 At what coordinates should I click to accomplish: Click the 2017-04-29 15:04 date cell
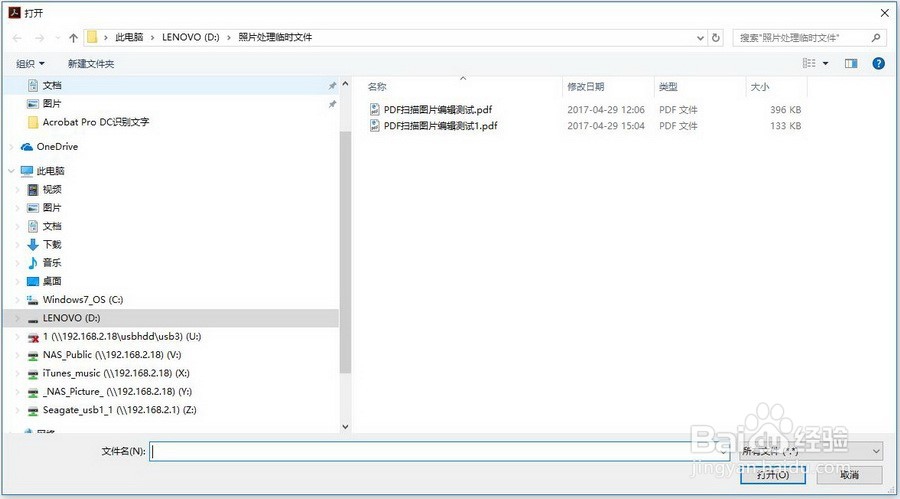pyautogui.click(x=606, y=126)
